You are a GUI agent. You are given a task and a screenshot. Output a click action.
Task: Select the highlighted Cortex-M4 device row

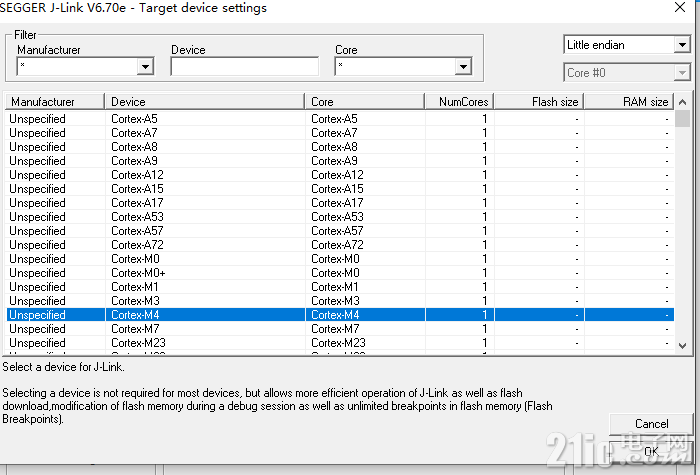pos(340,315)
